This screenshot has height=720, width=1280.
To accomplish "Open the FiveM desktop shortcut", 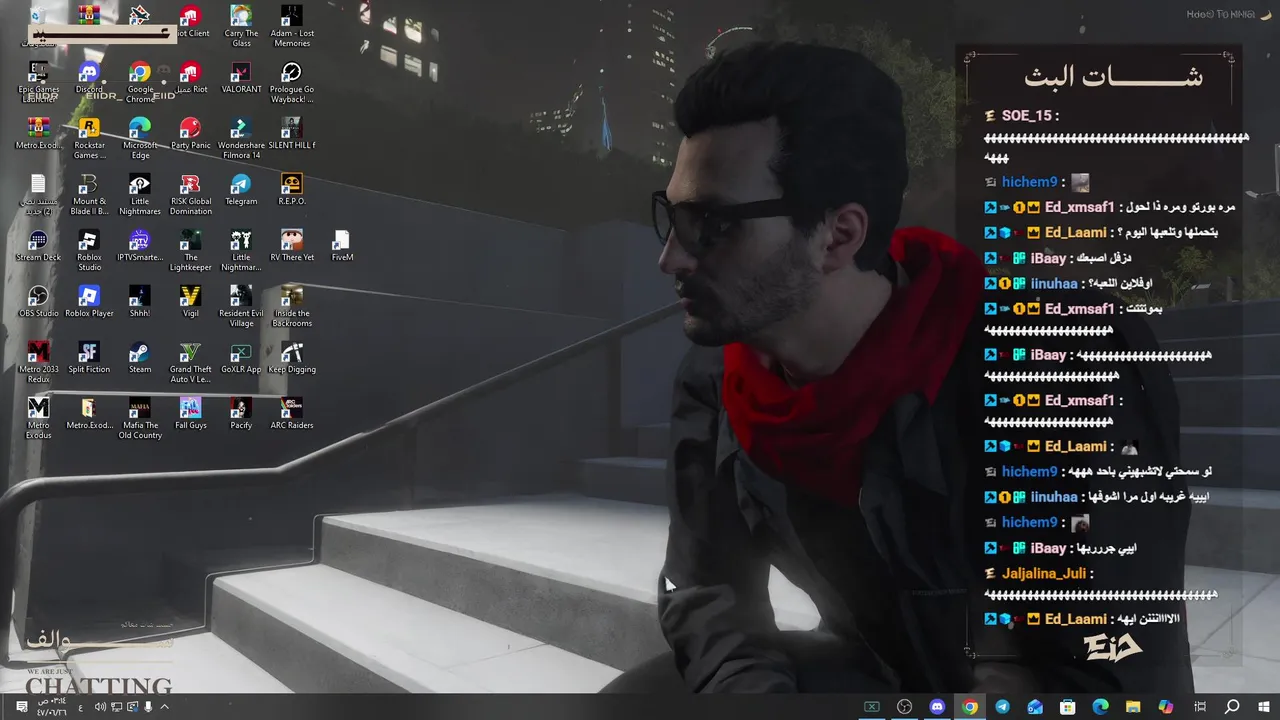I will coord(342,246).
